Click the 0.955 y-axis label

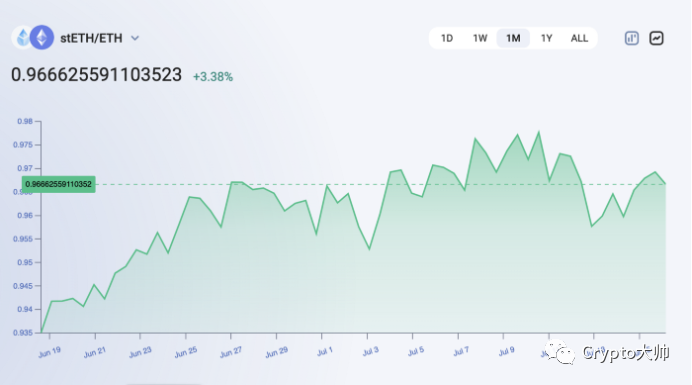(23, 239)
